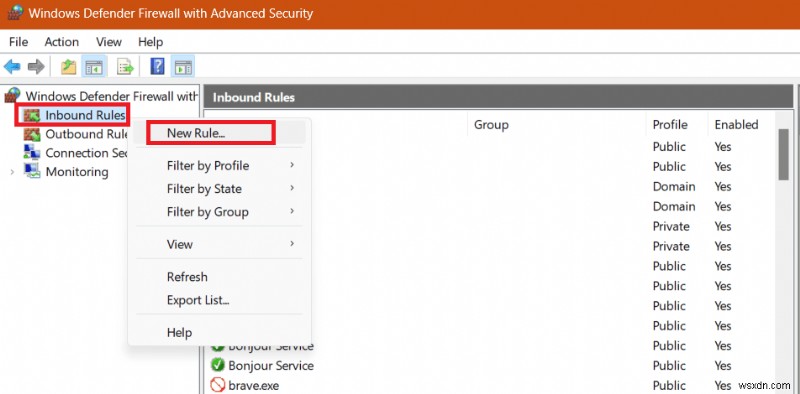Click the green check icon of the lowest Bonjour Service
Viewport: 800px width, 394px height.
(x=218, y=365)
